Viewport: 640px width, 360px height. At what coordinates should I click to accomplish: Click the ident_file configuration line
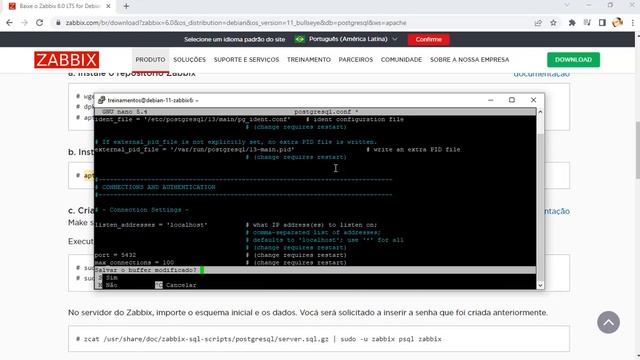pos(193,119)
